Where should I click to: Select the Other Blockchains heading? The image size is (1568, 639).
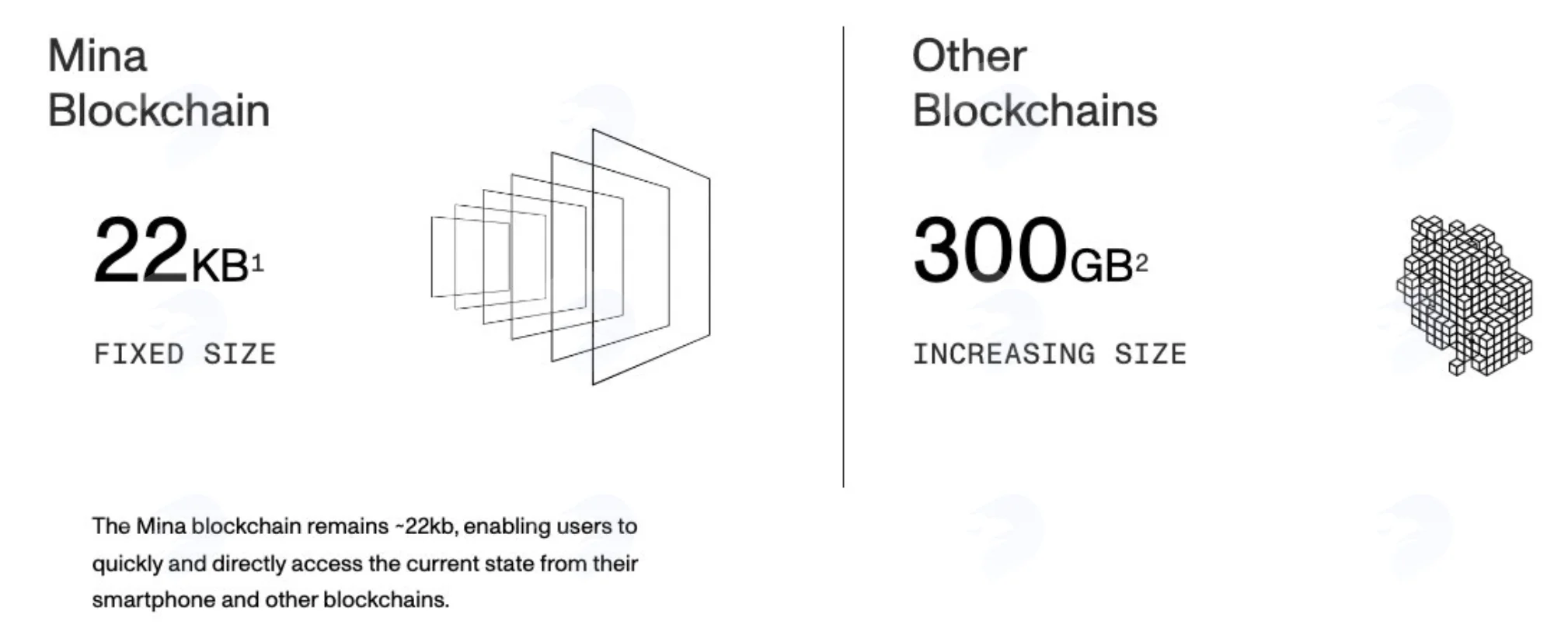(x=1034, y=83)
